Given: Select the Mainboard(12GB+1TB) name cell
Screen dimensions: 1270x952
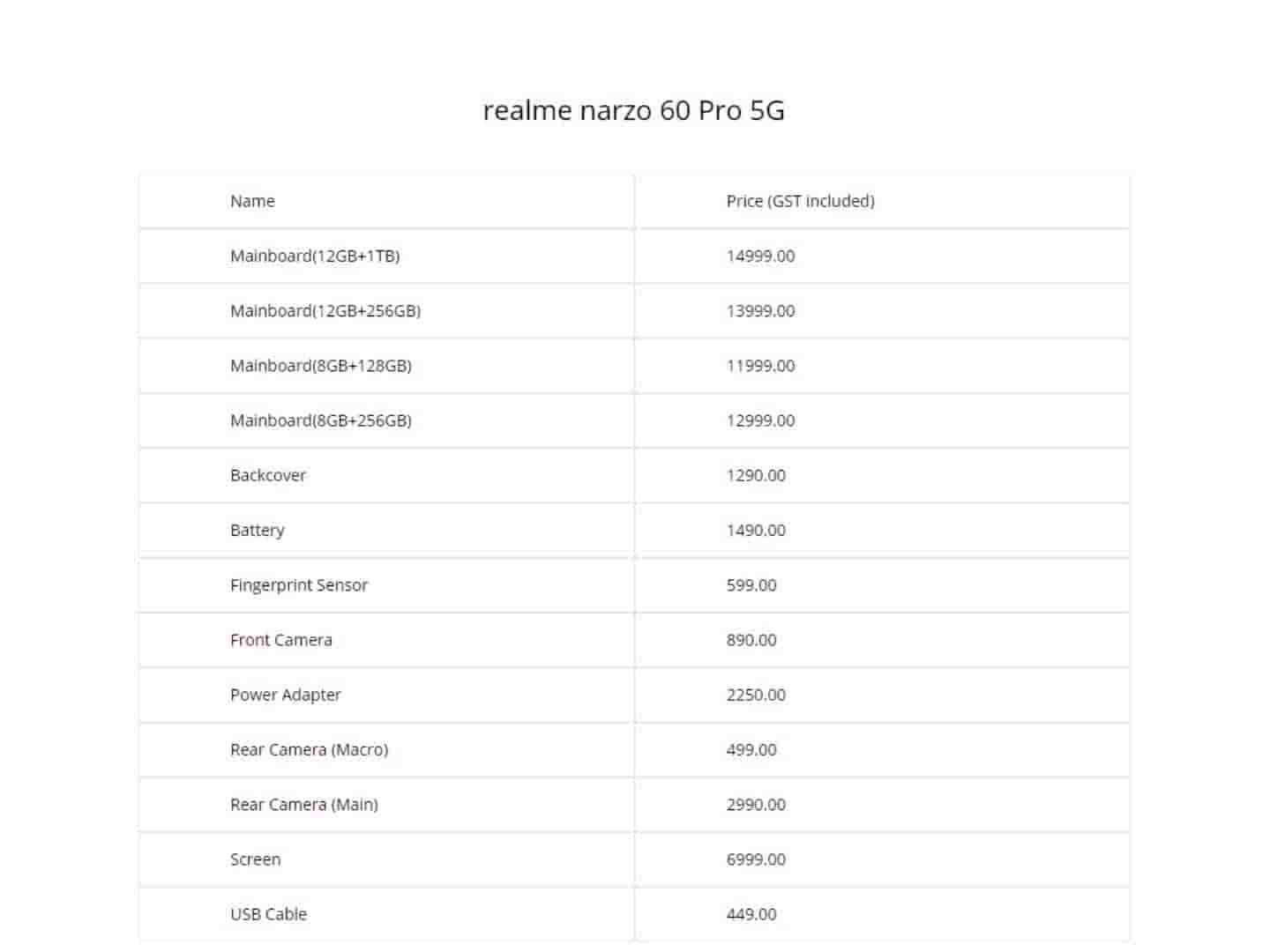Looking at the screenshot, I should [315, 256].
